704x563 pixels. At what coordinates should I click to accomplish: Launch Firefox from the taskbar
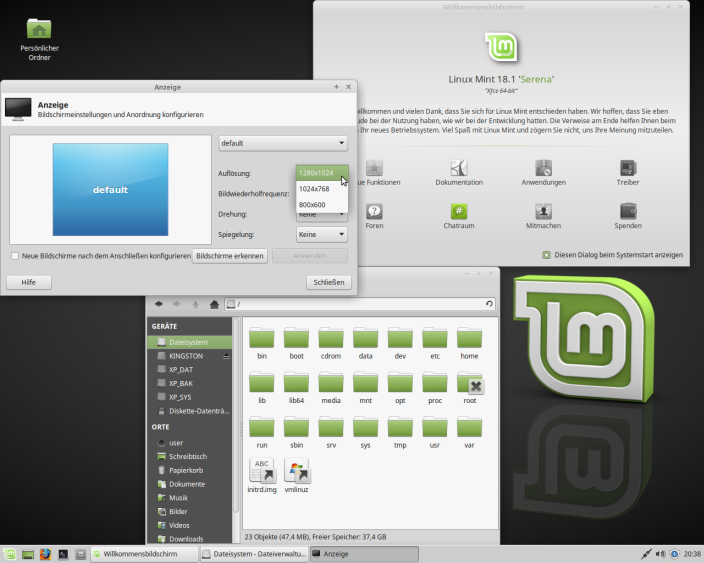tap(45, 553)
